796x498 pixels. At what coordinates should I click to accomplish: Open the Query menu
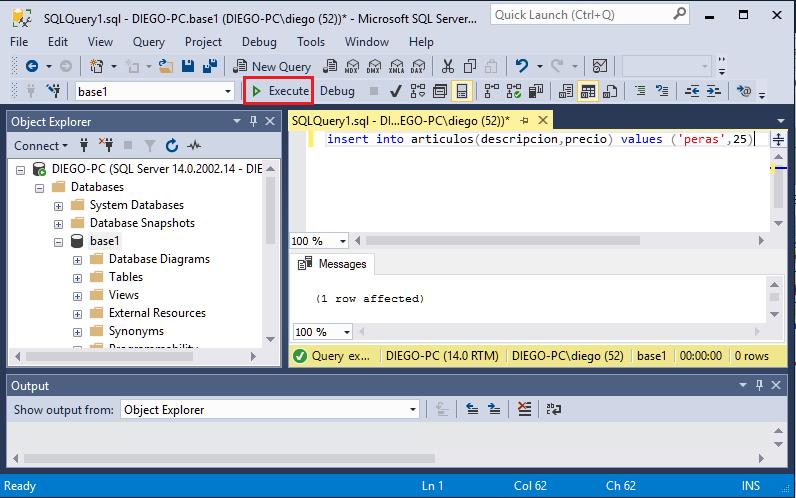coord(148,42)
